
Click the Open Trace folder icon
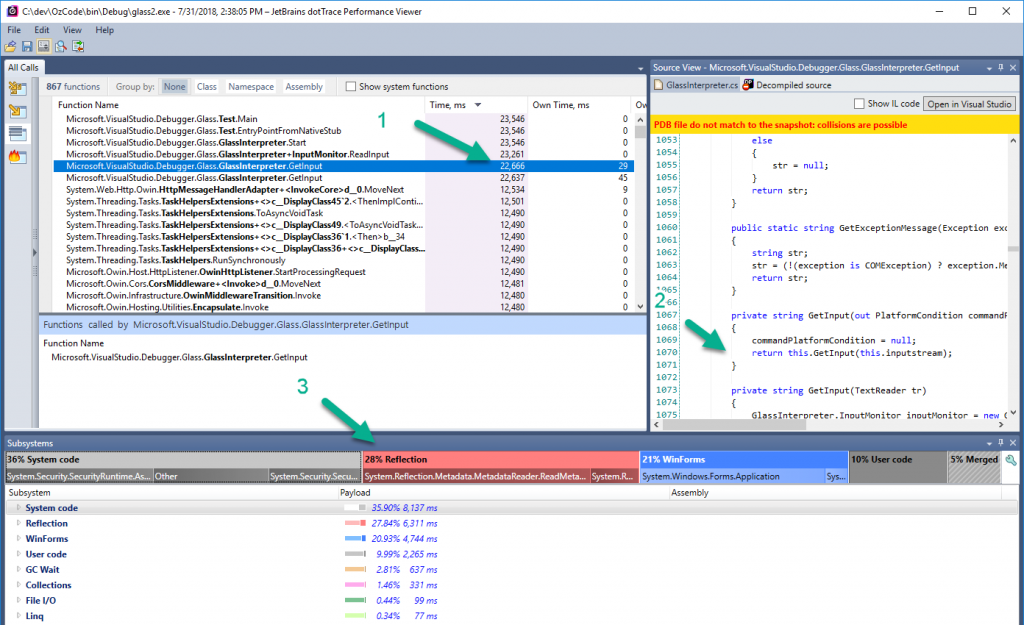coord(10,46)
